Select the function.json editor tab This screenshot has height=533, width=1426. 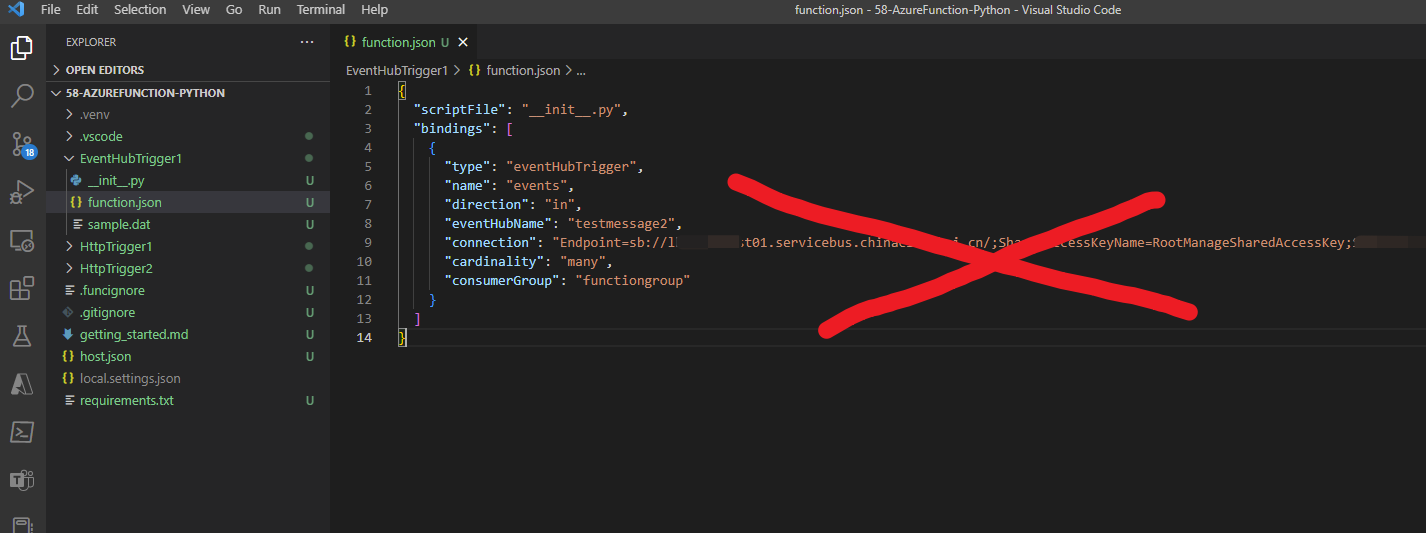click(x=398, y=42)
